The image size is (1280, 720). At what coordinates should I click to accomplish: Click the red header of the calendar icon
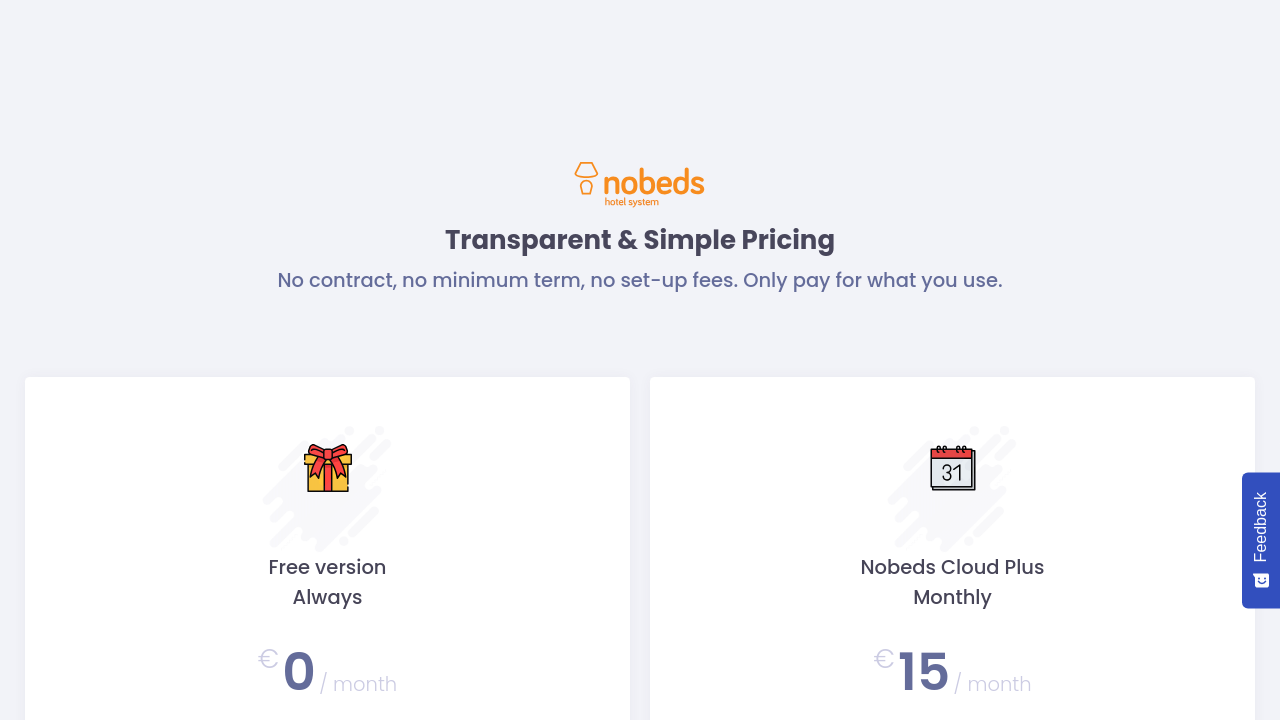click(951, 452)
